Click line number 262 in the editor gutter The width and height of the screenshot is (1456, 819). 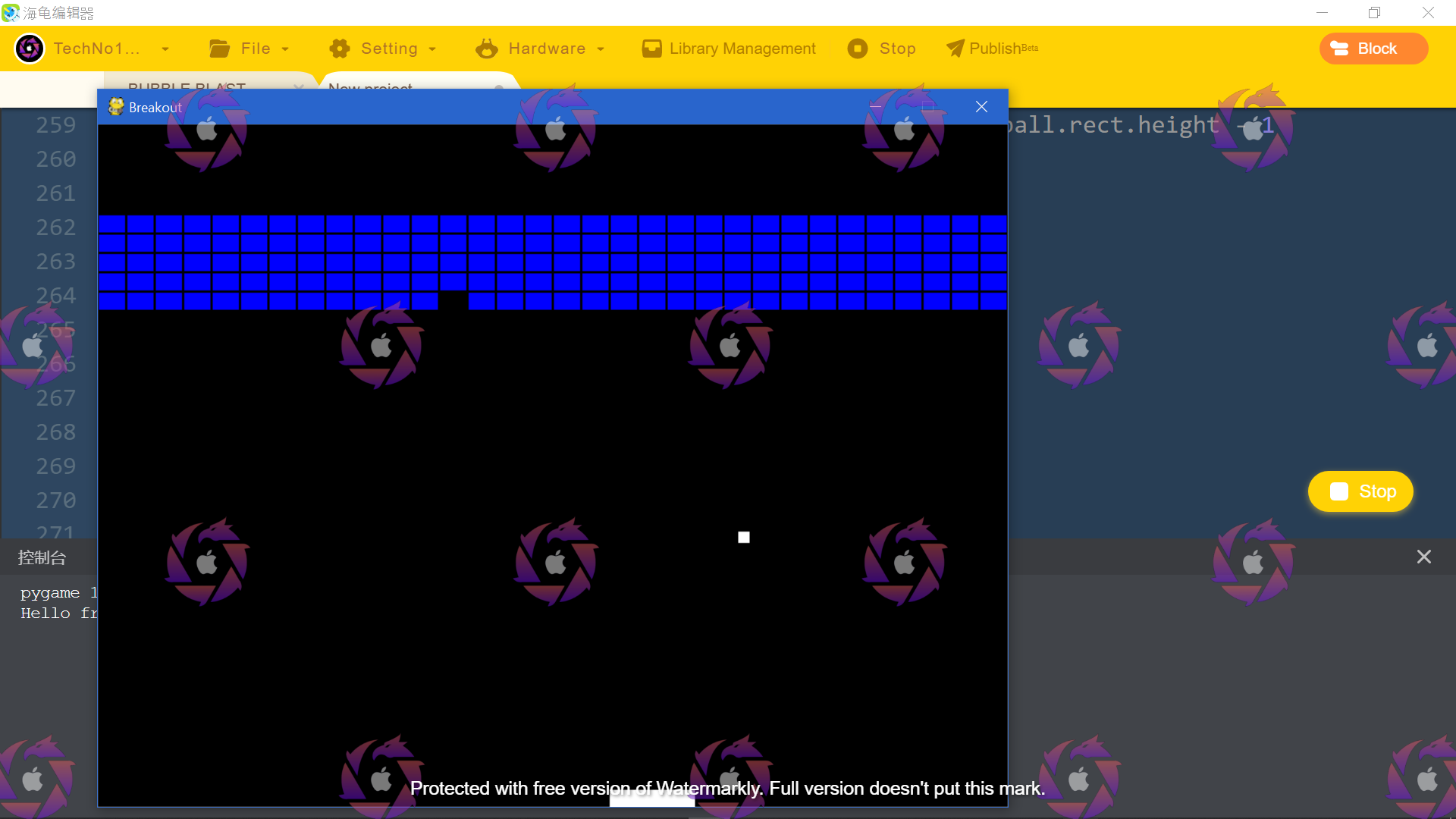coord(56,227)
